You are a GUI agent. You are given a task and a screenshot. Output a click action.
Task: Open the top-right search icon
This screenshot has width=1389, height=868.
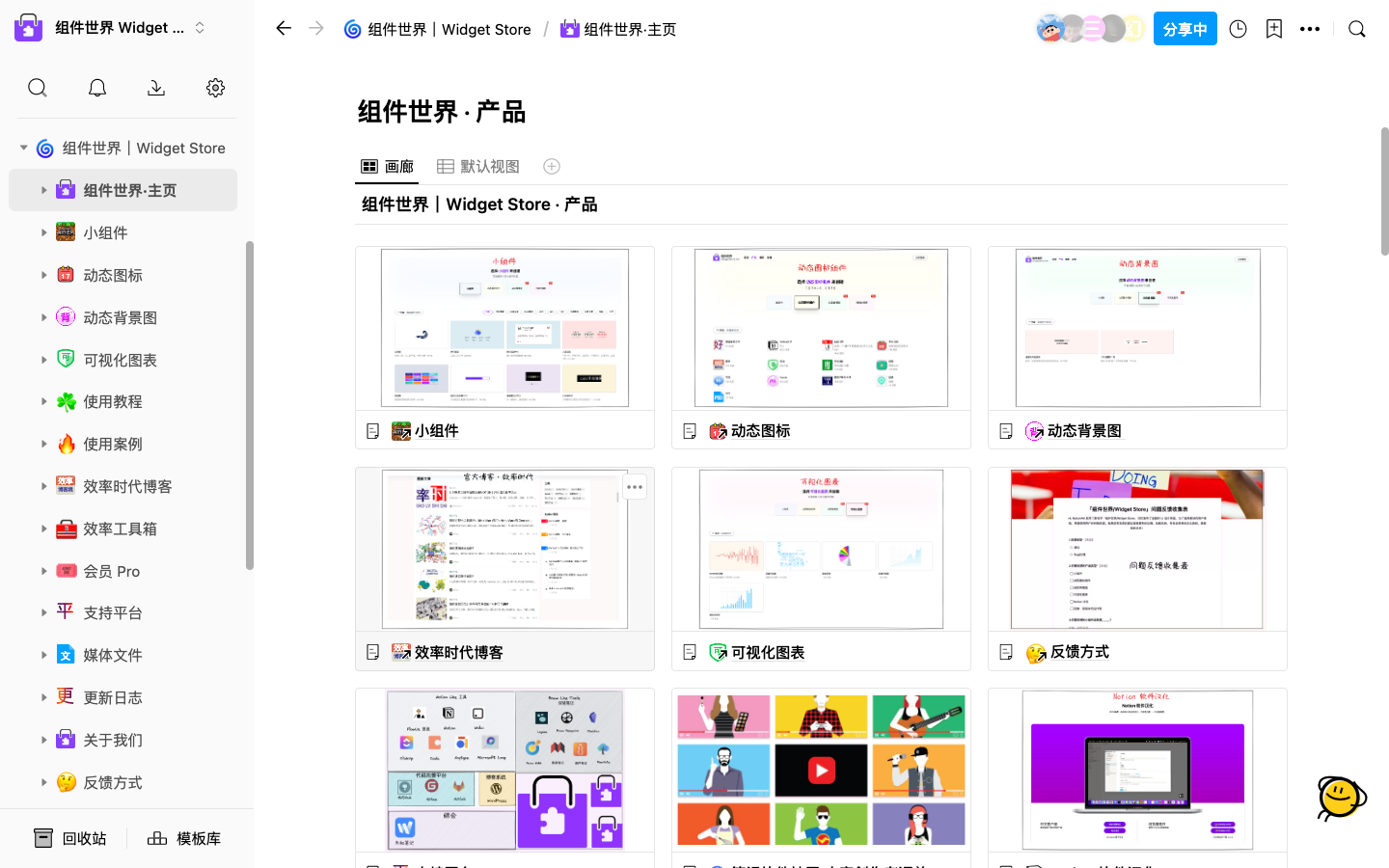coord(1357,29)
